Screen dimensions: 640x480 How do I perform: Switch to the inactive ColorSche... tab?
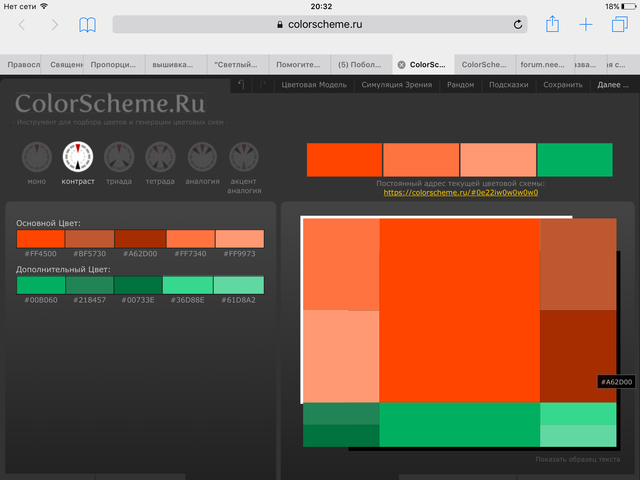coord(484,64)
